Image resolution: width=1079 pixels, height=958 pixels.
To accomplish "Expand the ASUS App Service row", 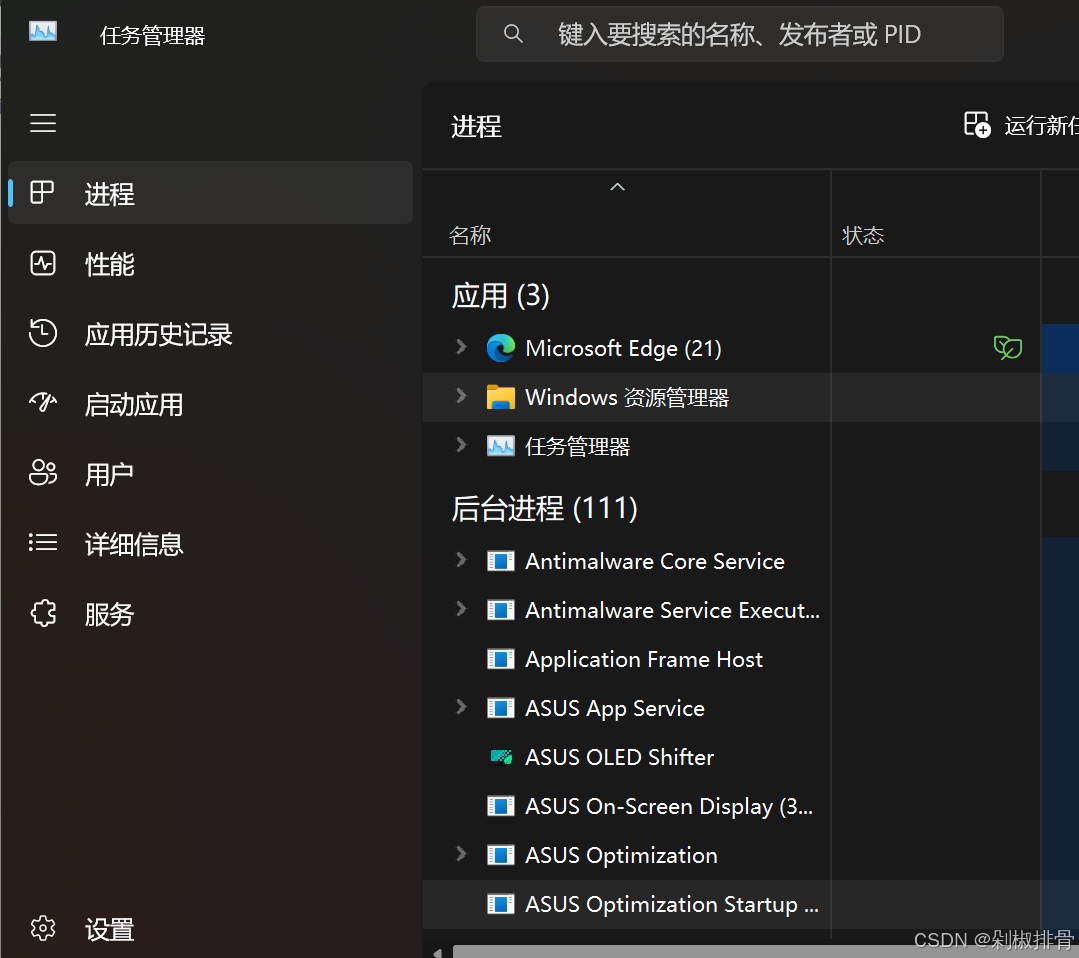I will (461, 707).
